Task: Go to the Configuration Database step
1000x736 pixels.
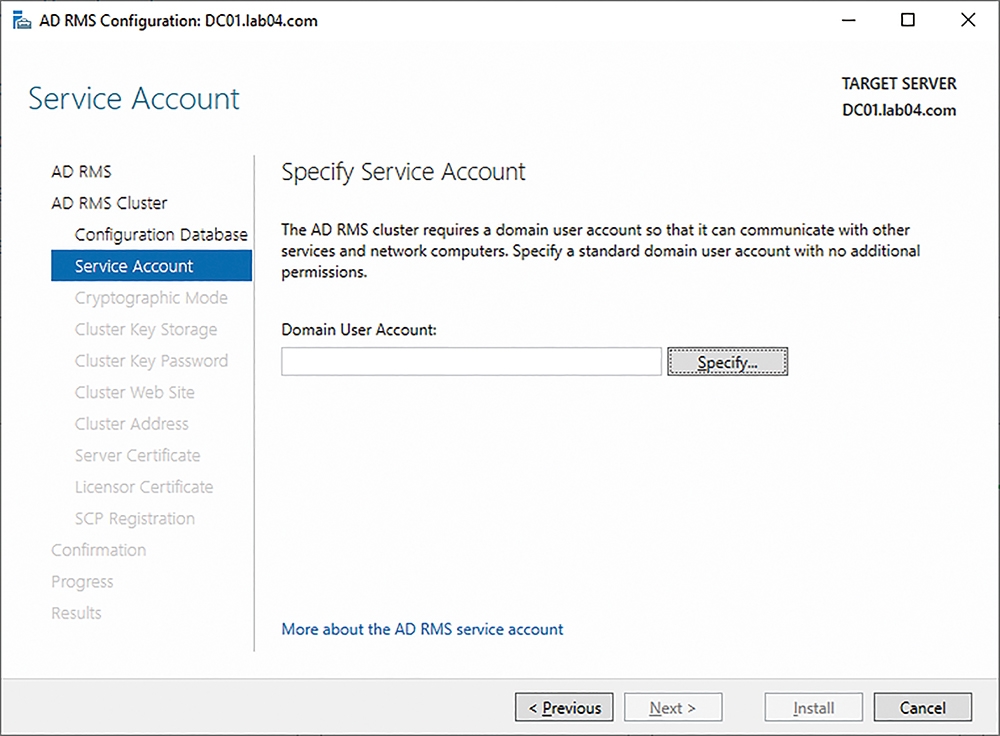Action: coord(161,235)
